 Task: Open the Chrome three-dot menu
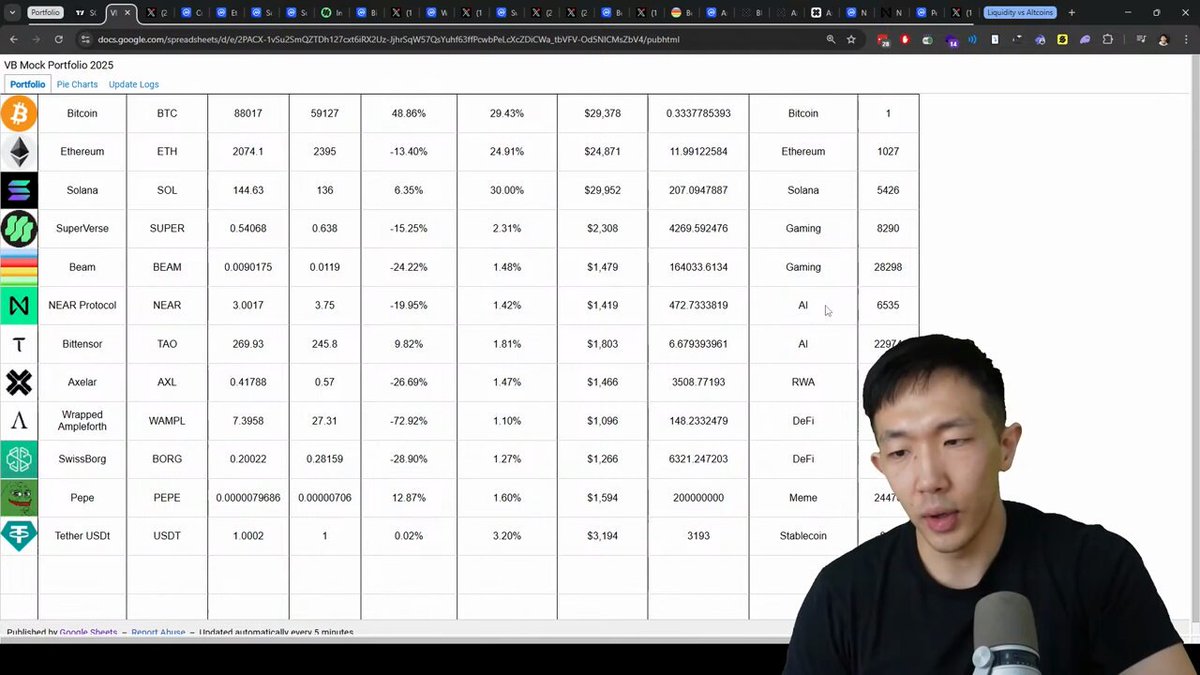click(x=1186, y=39)
